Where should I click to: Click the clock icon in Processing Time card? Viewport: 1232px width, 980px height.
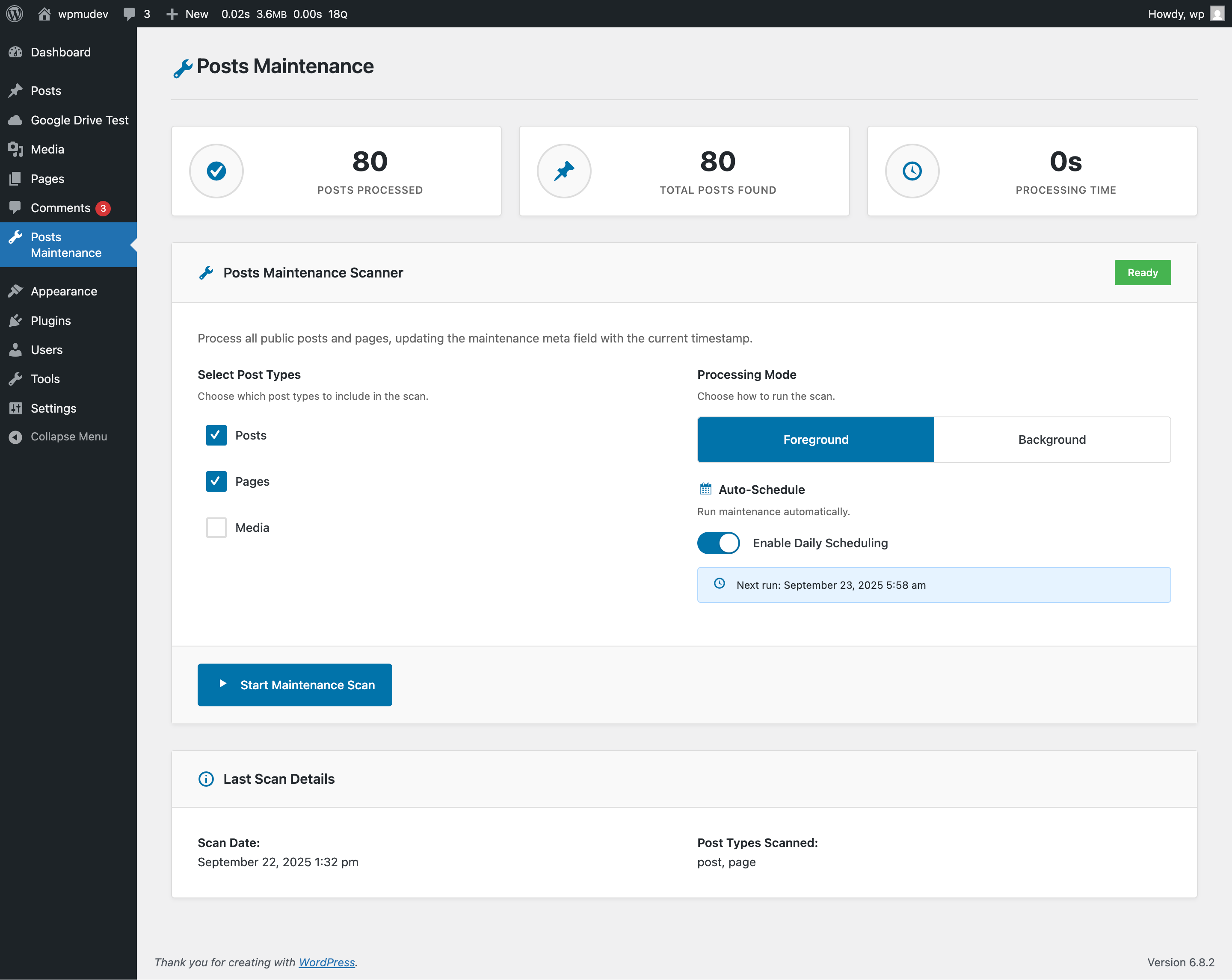912,171
